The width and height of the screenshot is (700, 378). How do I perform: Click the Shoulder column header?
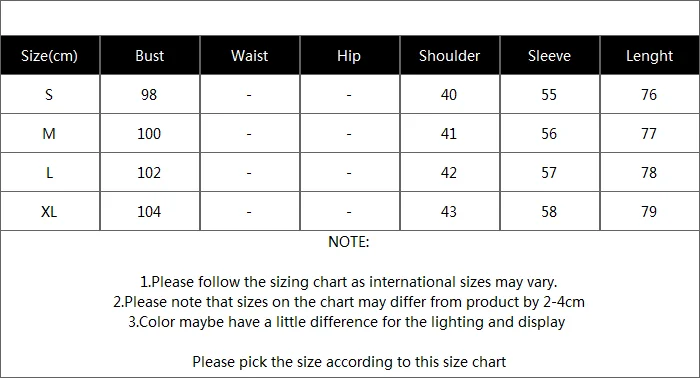[x=450, y=55]
